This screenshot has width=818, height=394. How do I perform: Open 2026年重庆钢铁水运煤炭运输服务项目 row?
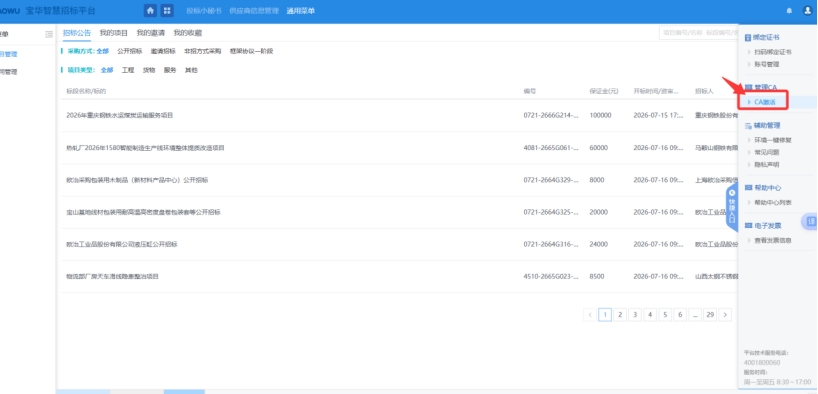(x=399, y=115)
